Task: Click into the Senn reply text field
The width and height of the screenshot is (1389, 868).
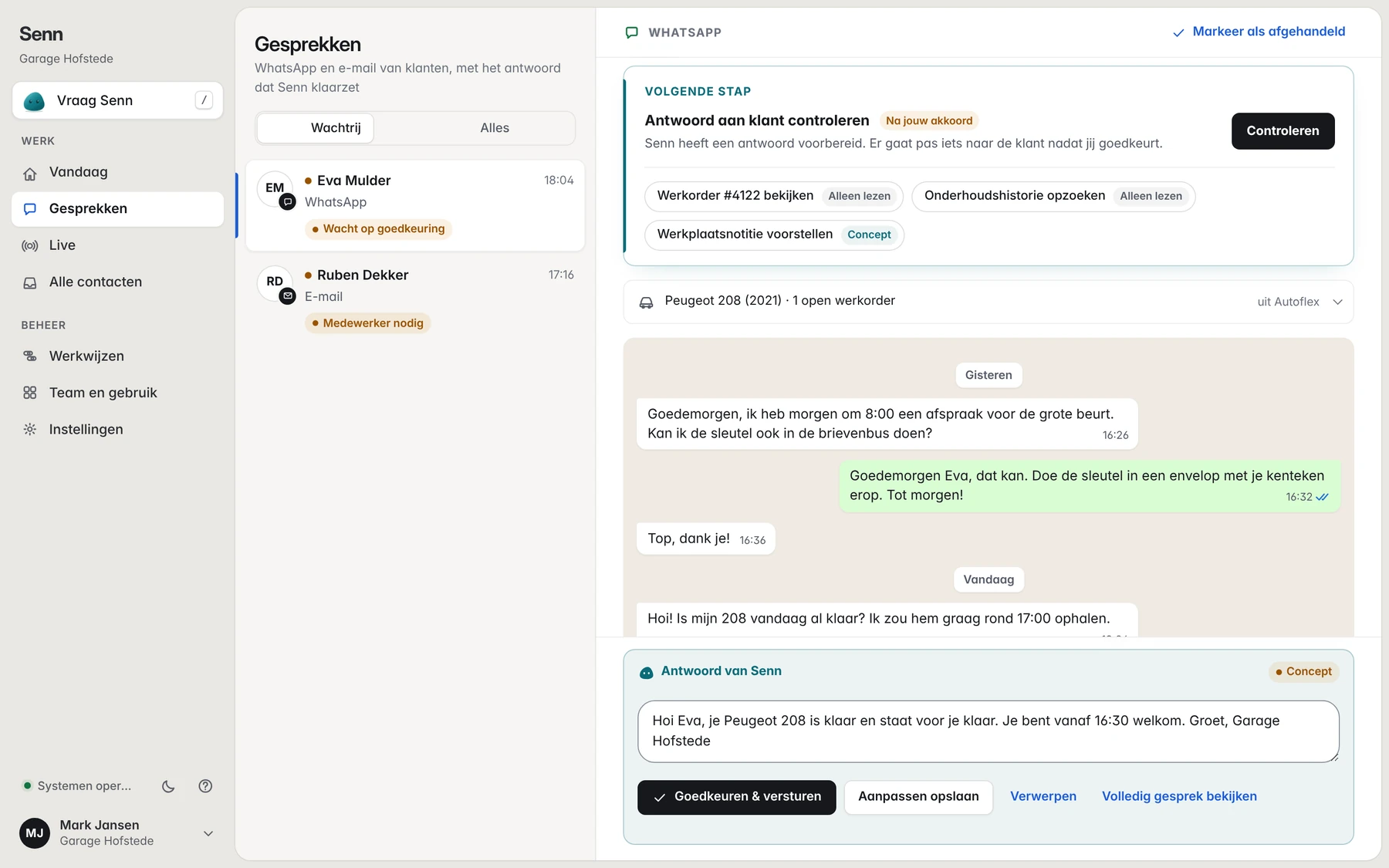Action: click(989, 731)
